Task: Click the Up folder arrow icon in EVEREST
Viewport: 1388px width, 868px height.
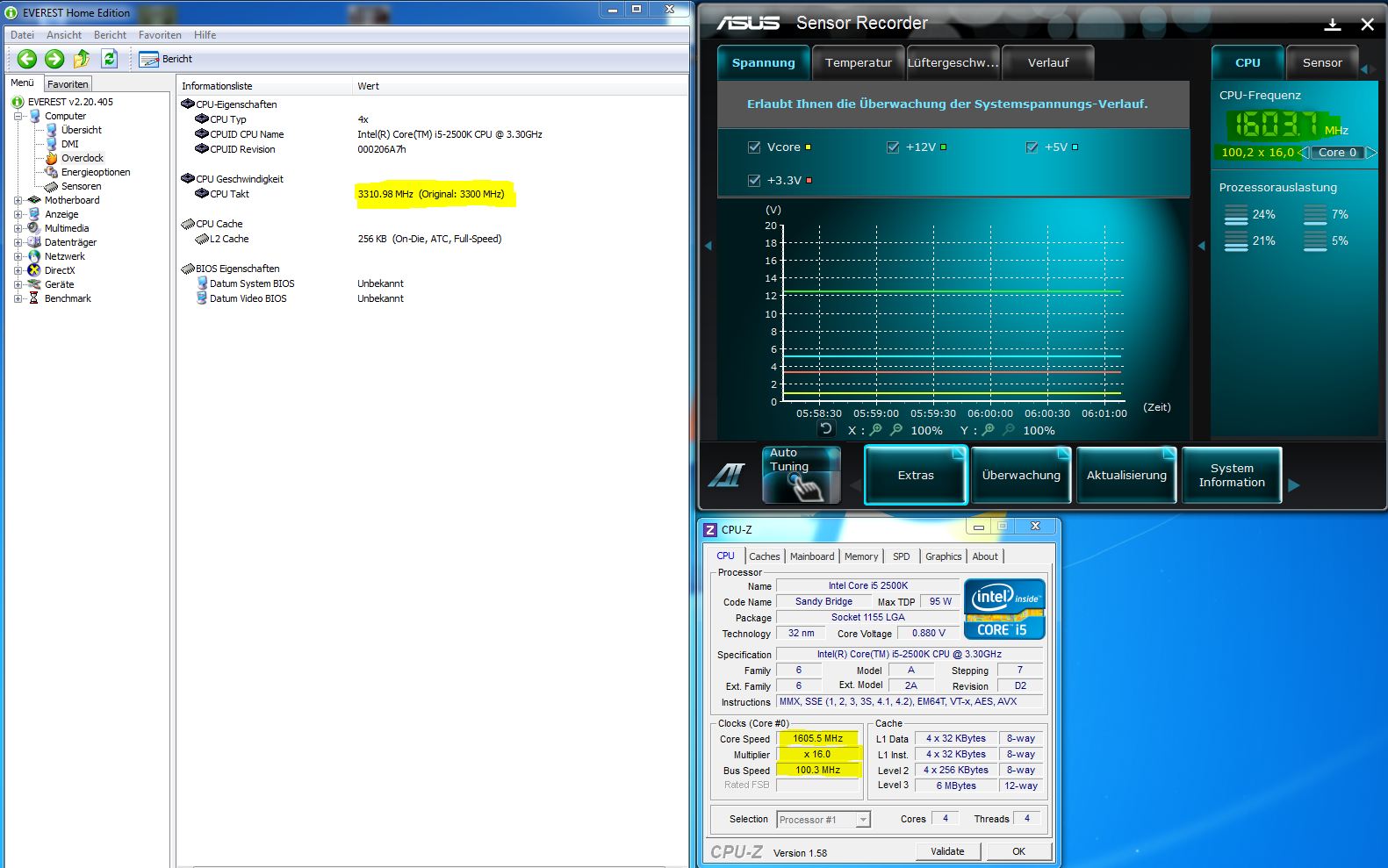Action: pyautogui.click(x=82, y=59)
